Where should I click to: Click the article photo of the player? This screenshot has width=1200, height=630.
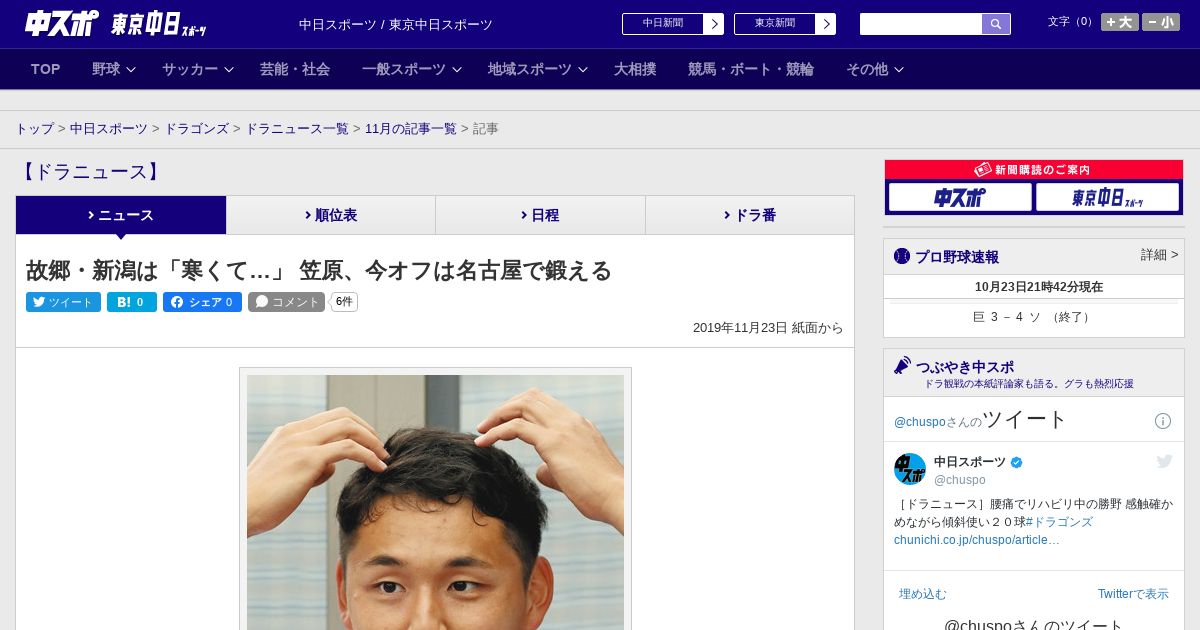tap(435, 502)
